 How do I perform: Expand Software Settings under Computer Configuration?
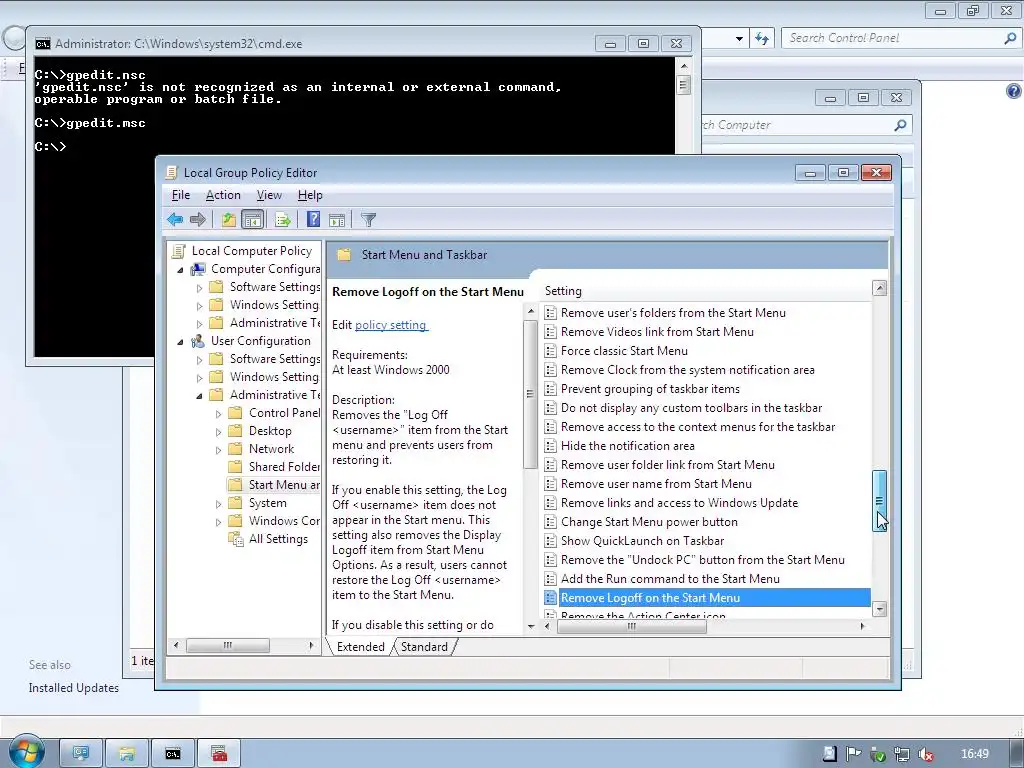click(x=200, y=287)
